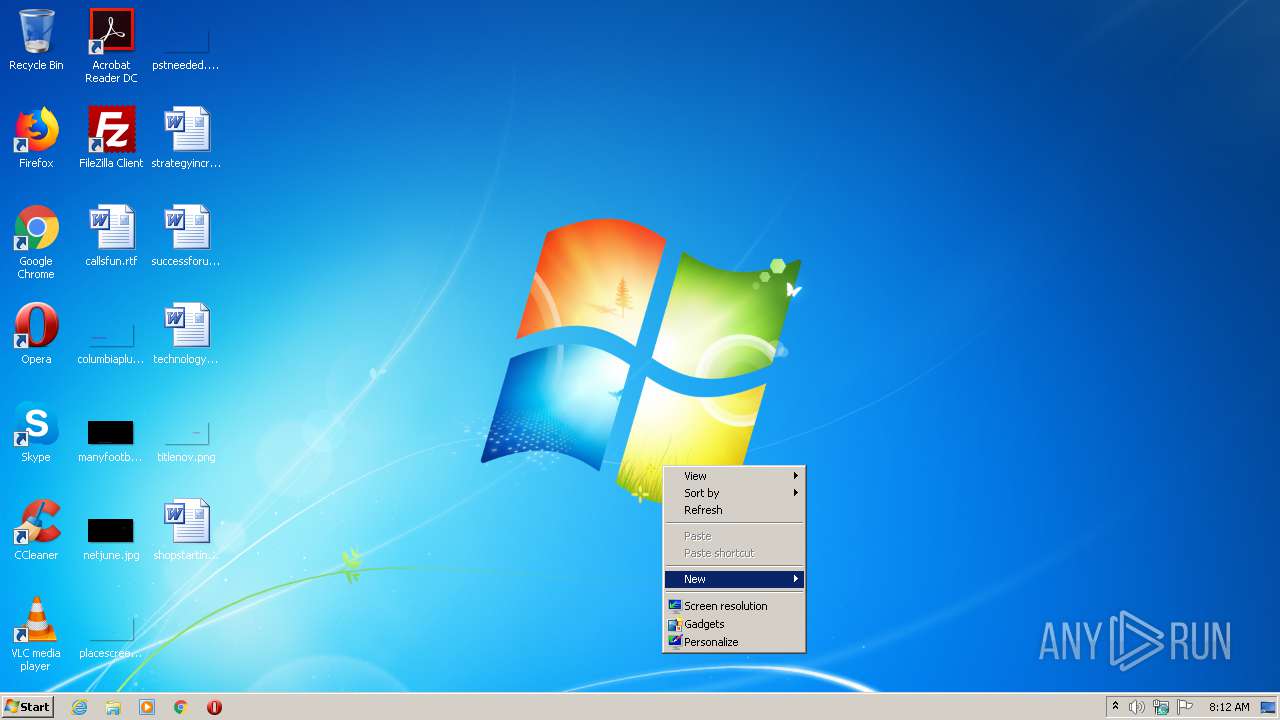Open FileZilla Client shortcut

pos(111,138)
